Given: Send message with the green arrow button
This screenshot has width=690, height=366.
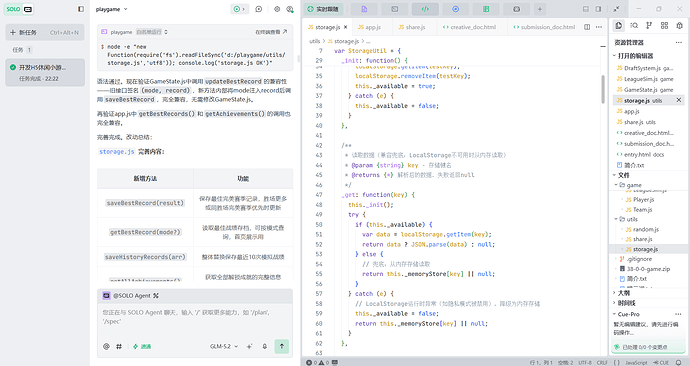Looking at the screenshot, I should click(x=282, y=346).
